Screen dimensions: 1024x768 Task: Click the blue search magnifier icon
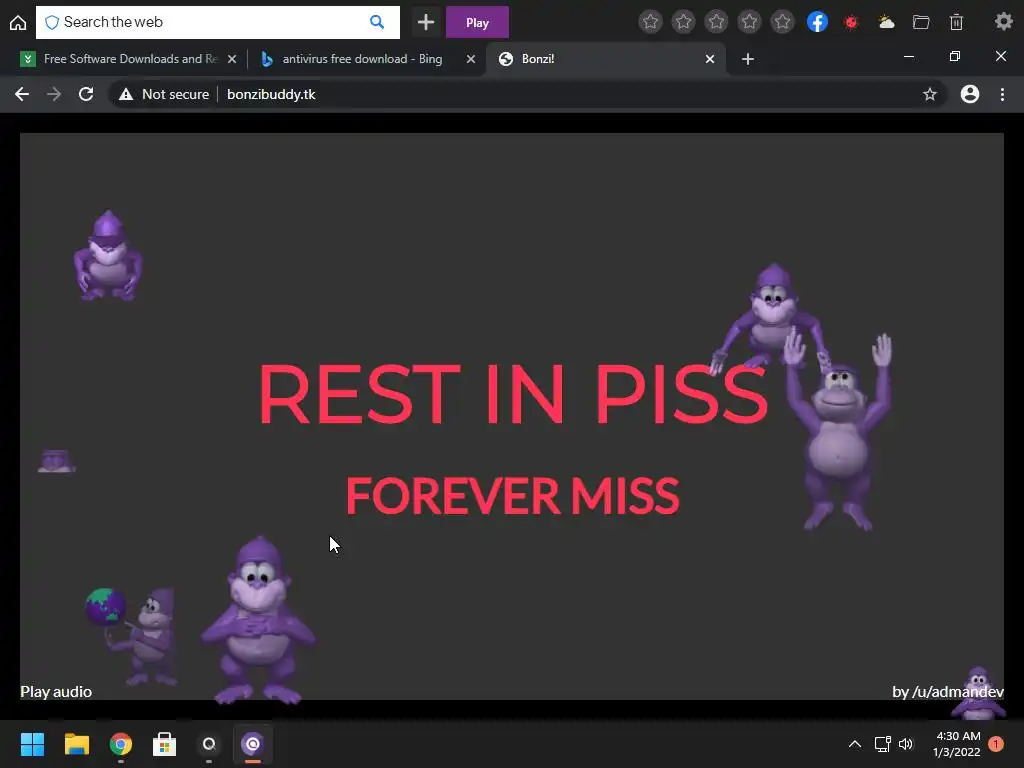point(377,22)
